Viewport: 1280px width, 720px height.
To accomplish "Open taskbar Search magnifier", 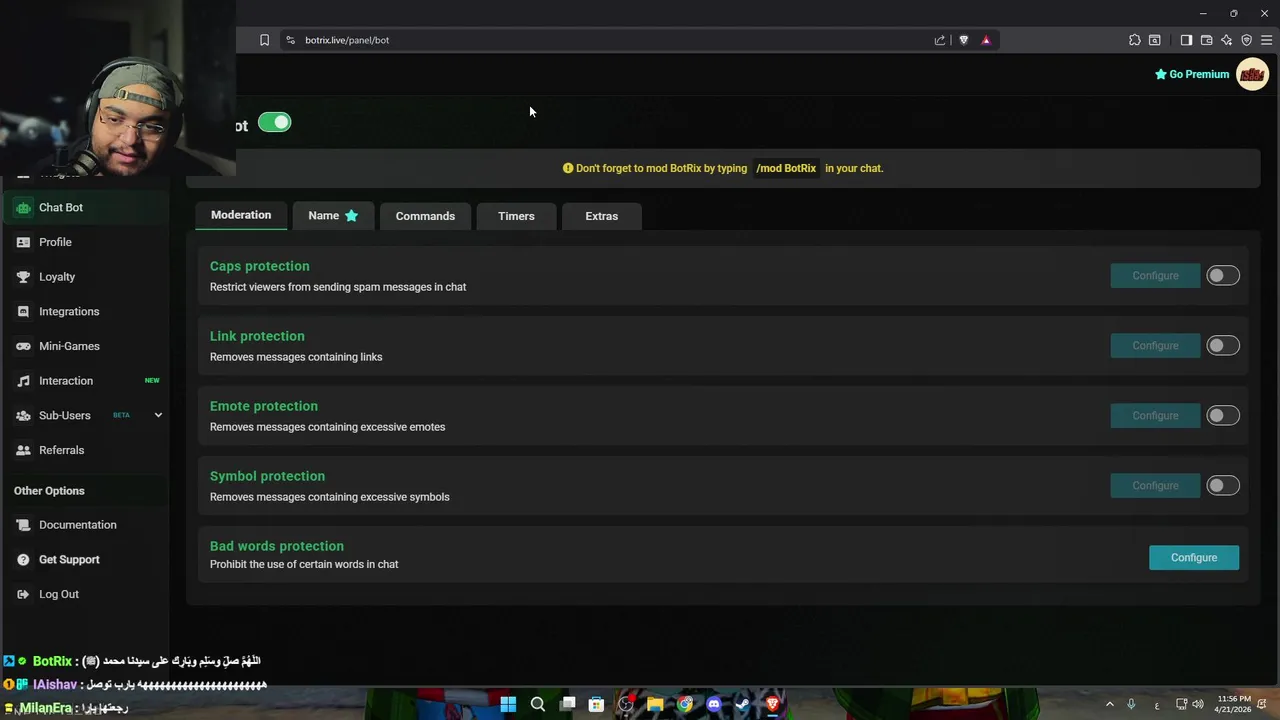I will pos(538,704).
